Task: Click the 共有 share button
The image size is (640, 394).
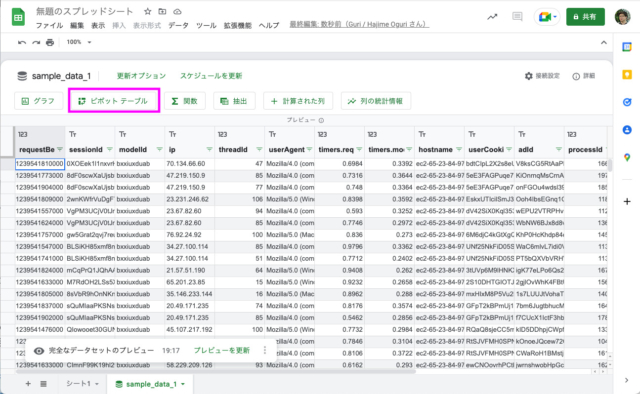Action: tap(585, 17)
